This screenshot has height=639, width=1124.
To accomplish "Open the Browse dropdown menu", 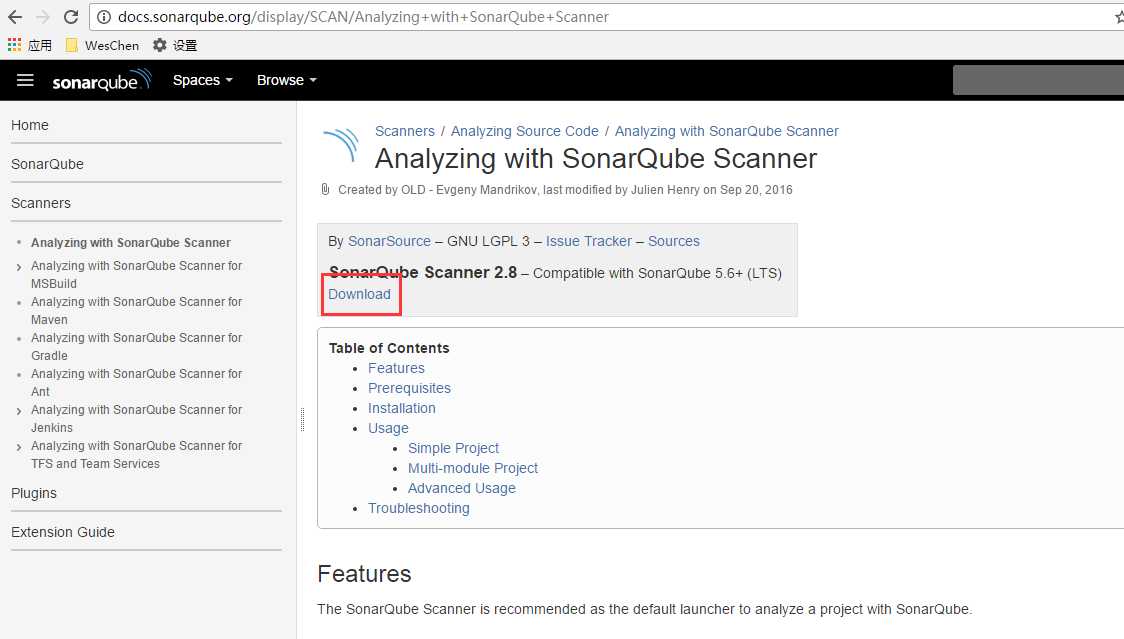I will tap(287, 80).
